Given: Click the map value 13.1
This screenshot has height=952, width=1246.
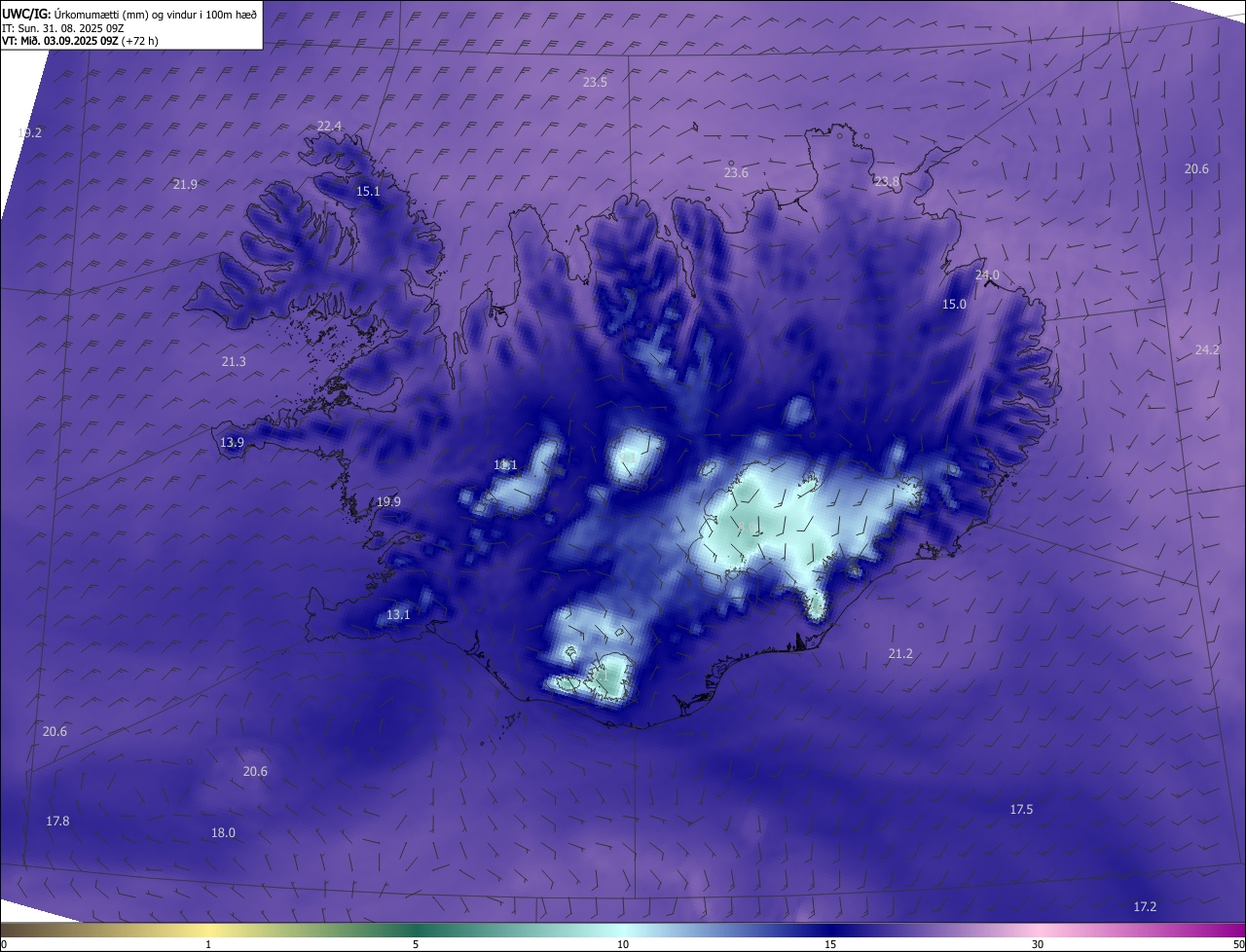Looking at the screenshot, I should coord(398,615).
